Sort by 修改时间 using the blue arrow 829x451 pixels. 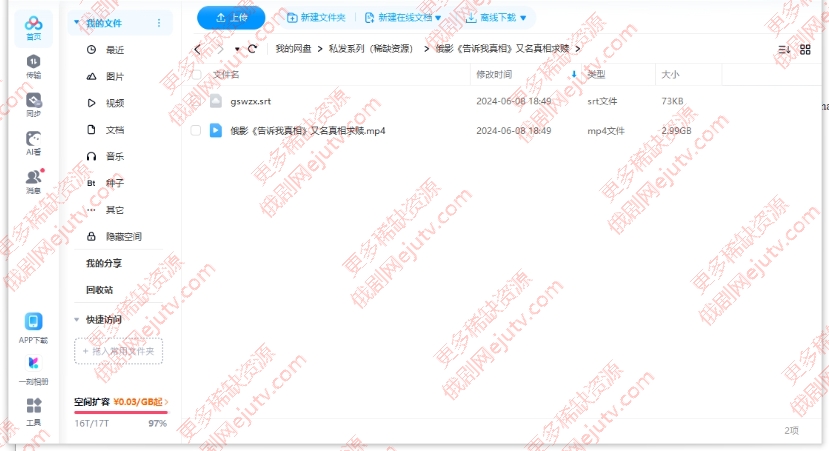[x=574, y=75]
